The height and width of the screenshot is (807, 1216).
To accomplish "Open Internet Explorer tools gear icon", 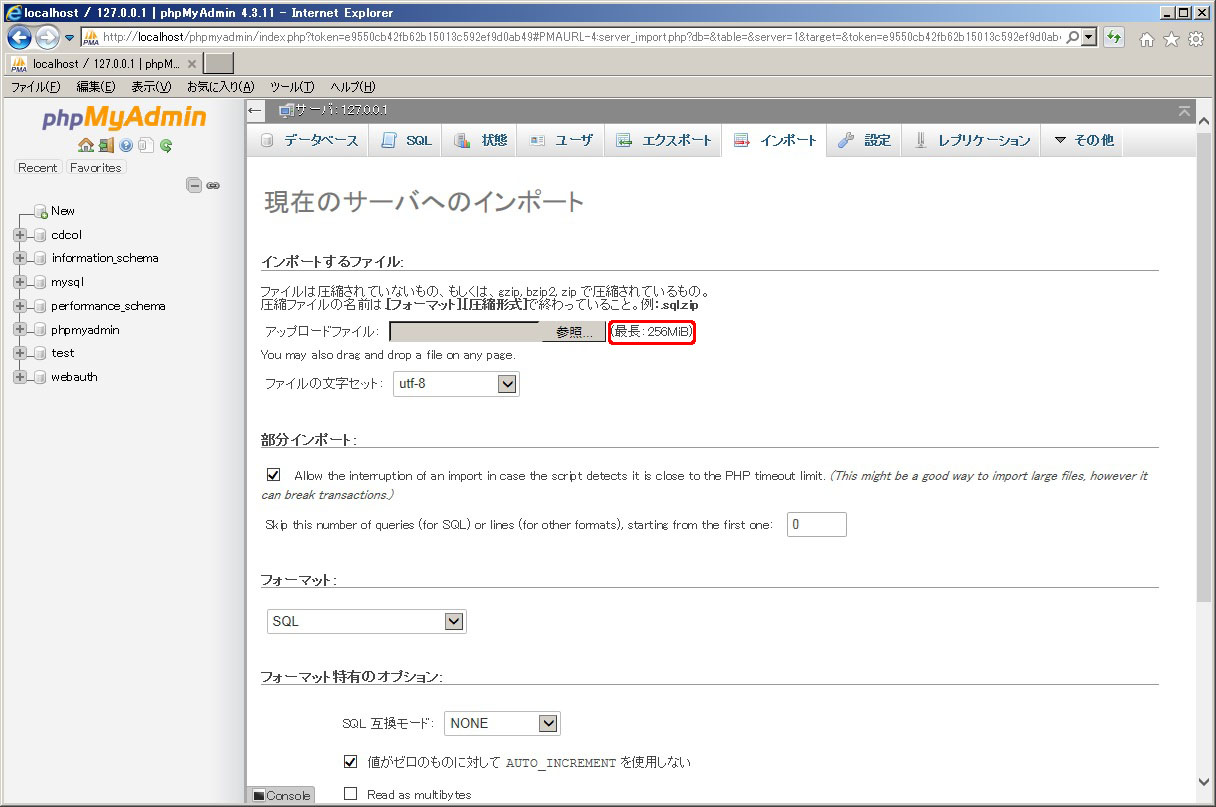I will pyautogui.click(x=1195, y=39).
